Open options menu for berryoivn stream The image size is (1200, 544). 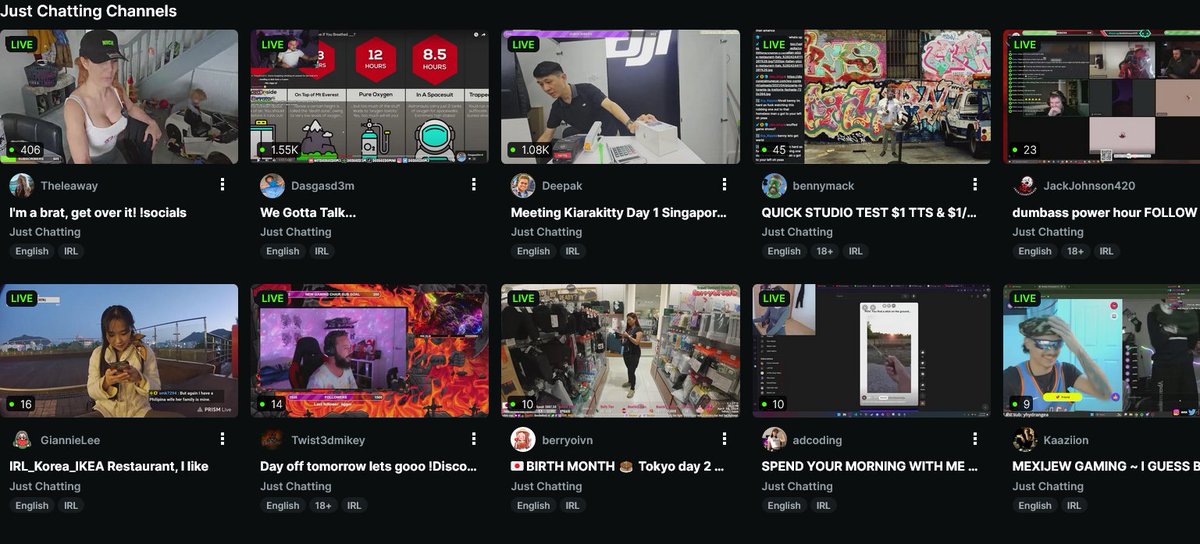(724, 440)
